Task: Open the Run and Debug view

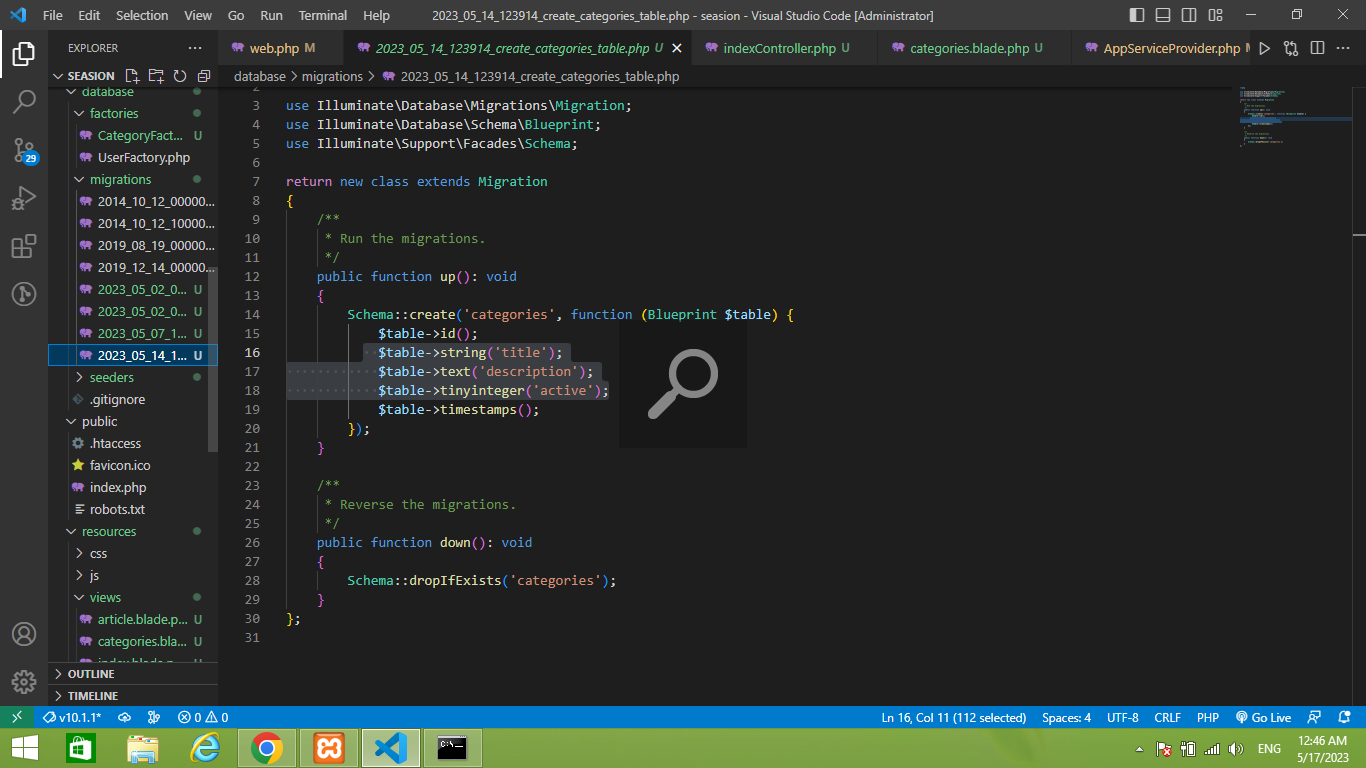Action: (24, 198)
